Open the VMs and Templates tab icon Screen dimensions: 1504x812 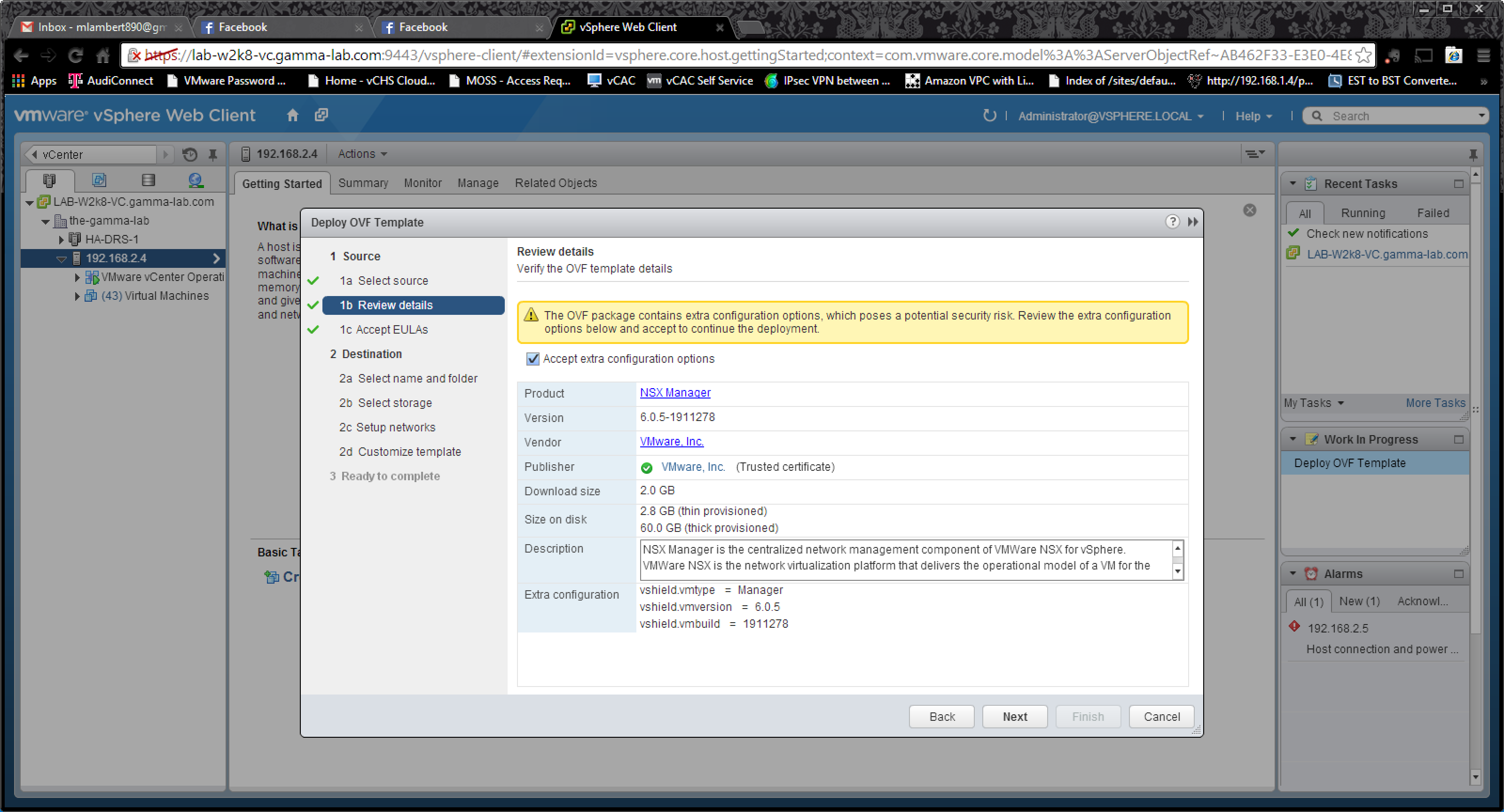click(x=99, y=180)
